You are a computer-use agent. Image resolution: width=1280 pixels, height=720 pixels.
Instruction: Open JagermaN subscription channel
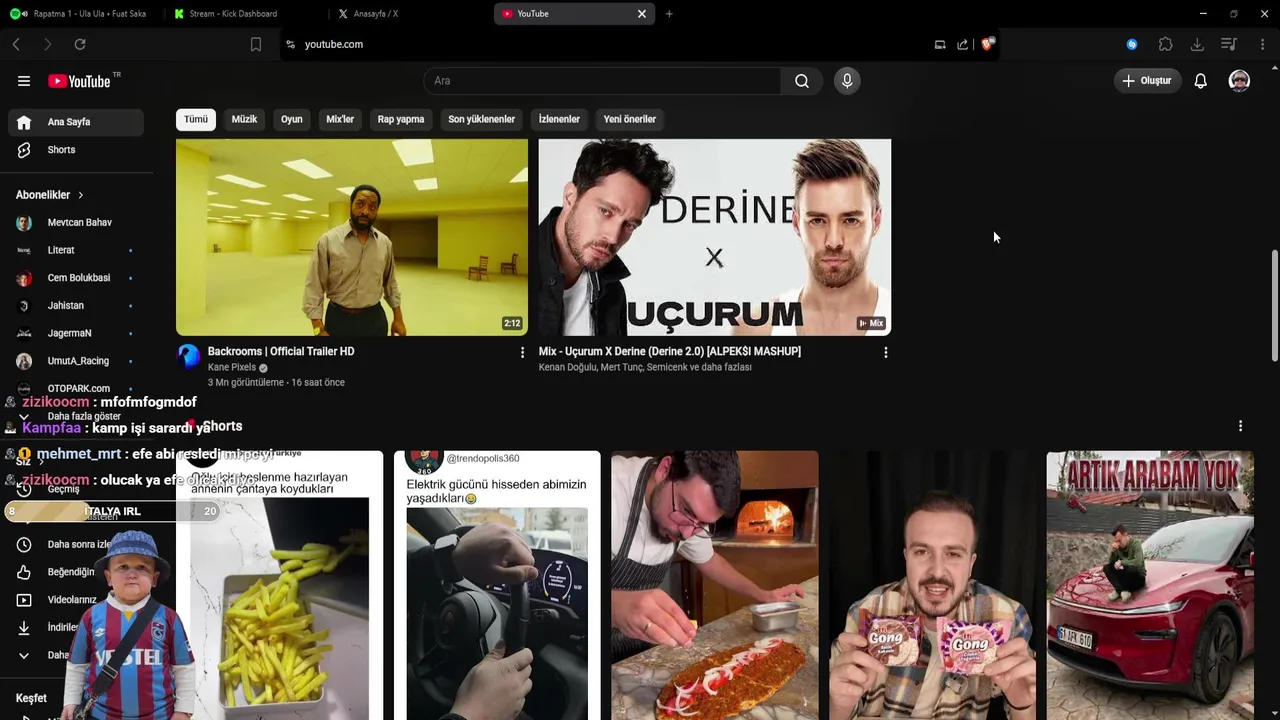(x=76, y=333)
